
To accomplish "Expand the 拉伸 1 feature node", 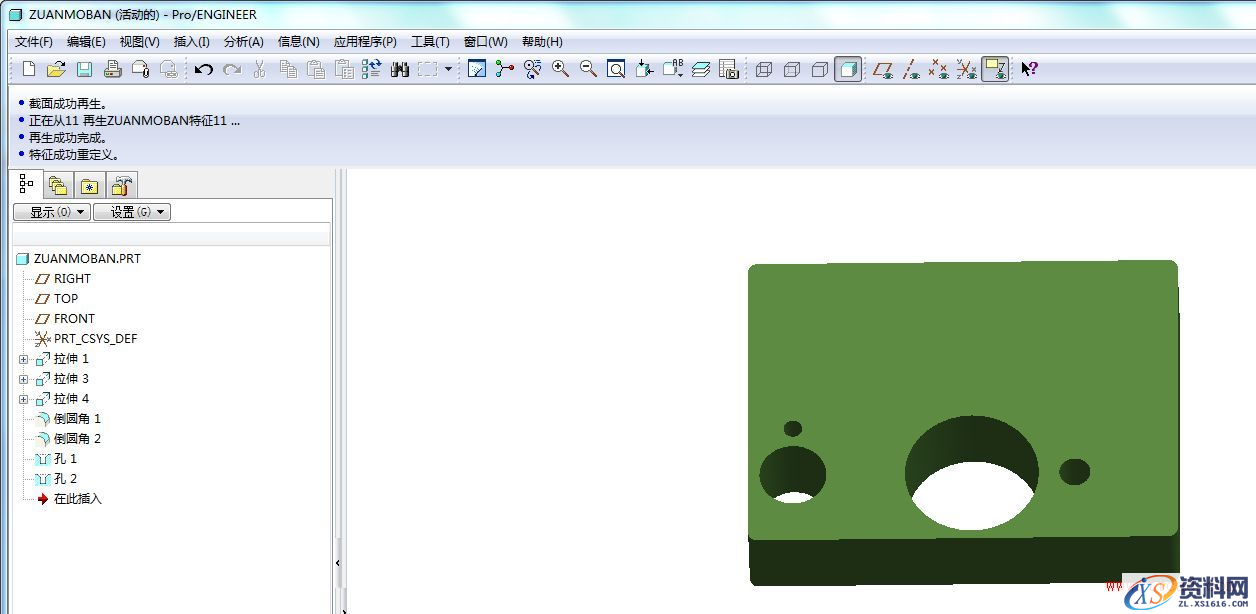I will point(24,359).
